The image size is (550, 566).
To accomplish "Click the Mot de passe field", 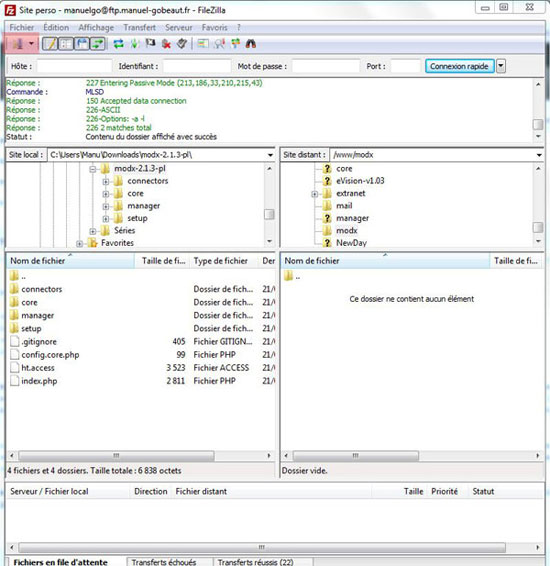I will [326, 66].
